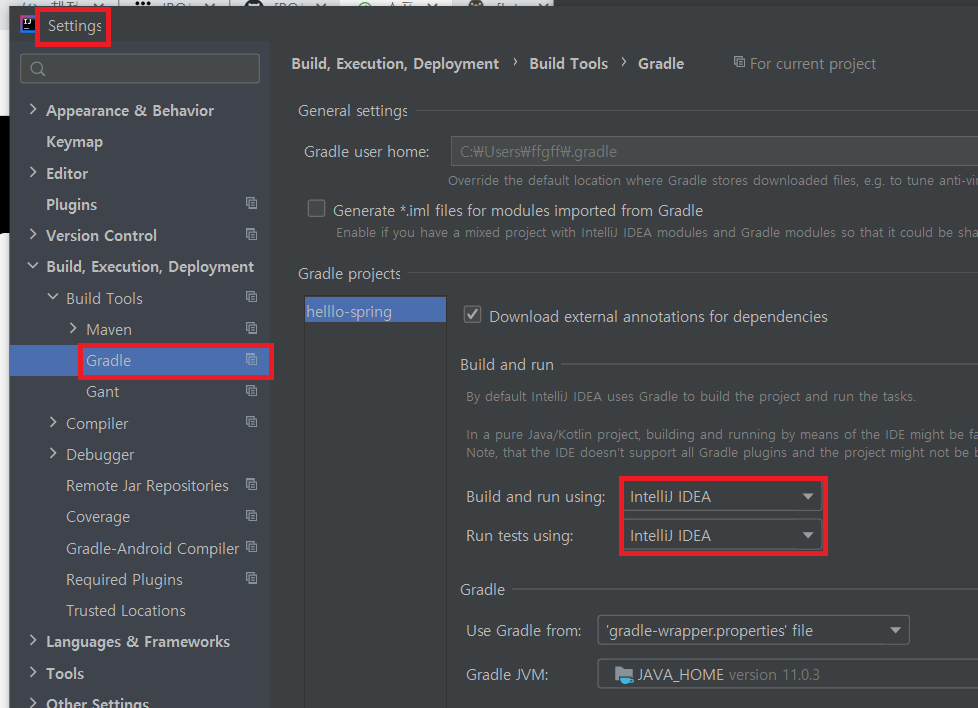This screenshot has width=978, height=708.
Task: Click the project-level icon beside Plugins
Action: pyautogui.click(x=251, y=203)
